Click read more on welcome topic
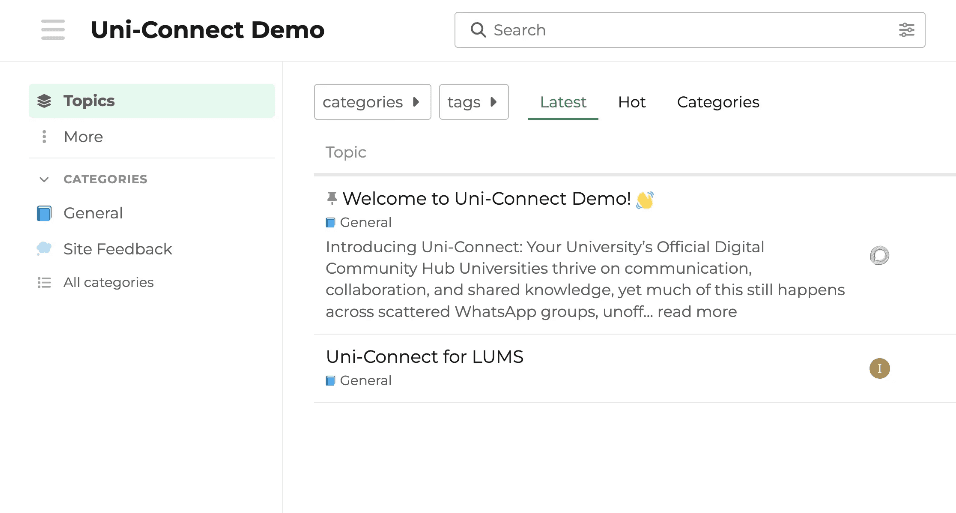 pos(697,312)
